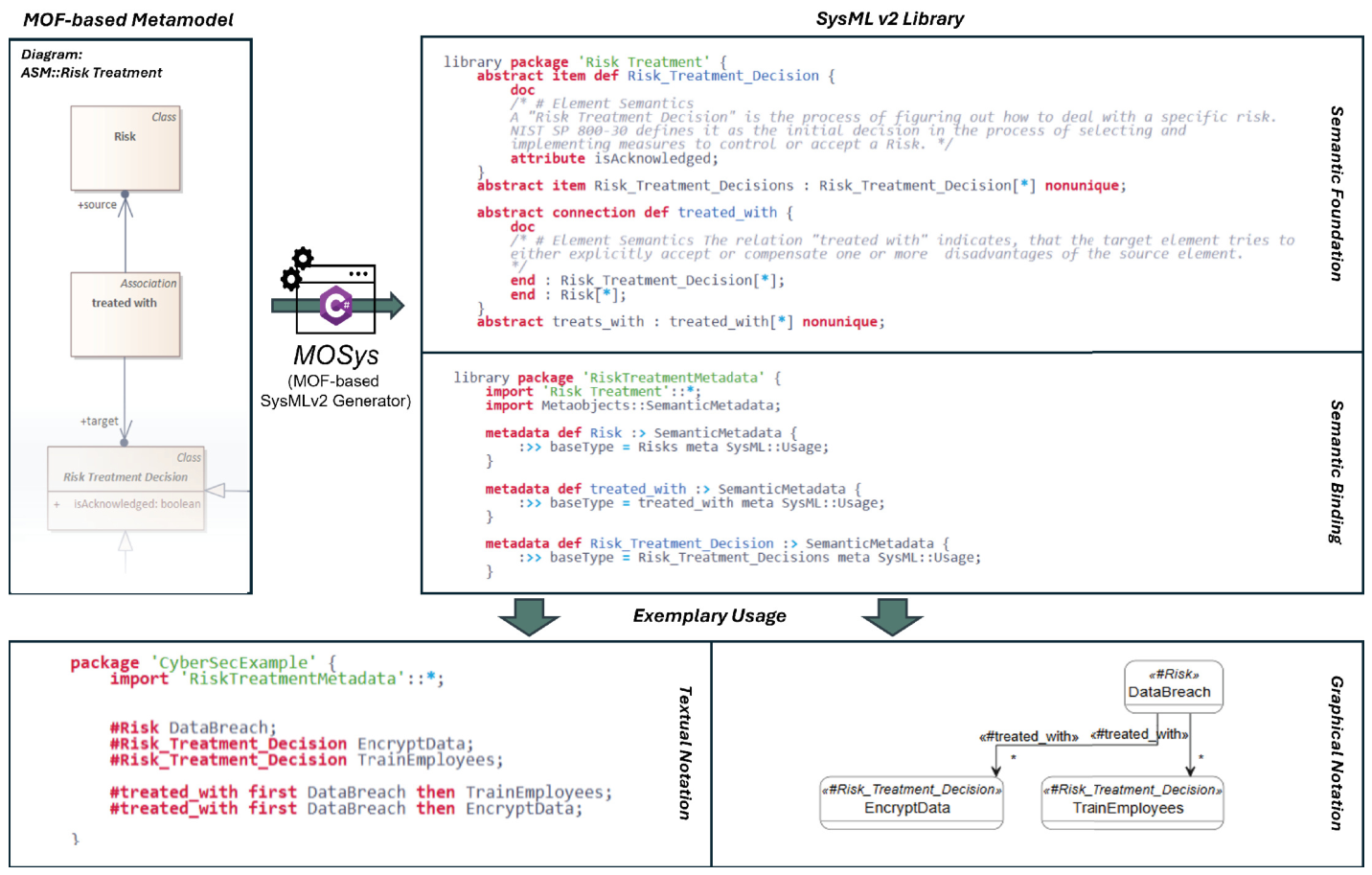1372x875 pixels.
Task: Click the '+target' association end label
Action: 99,421
